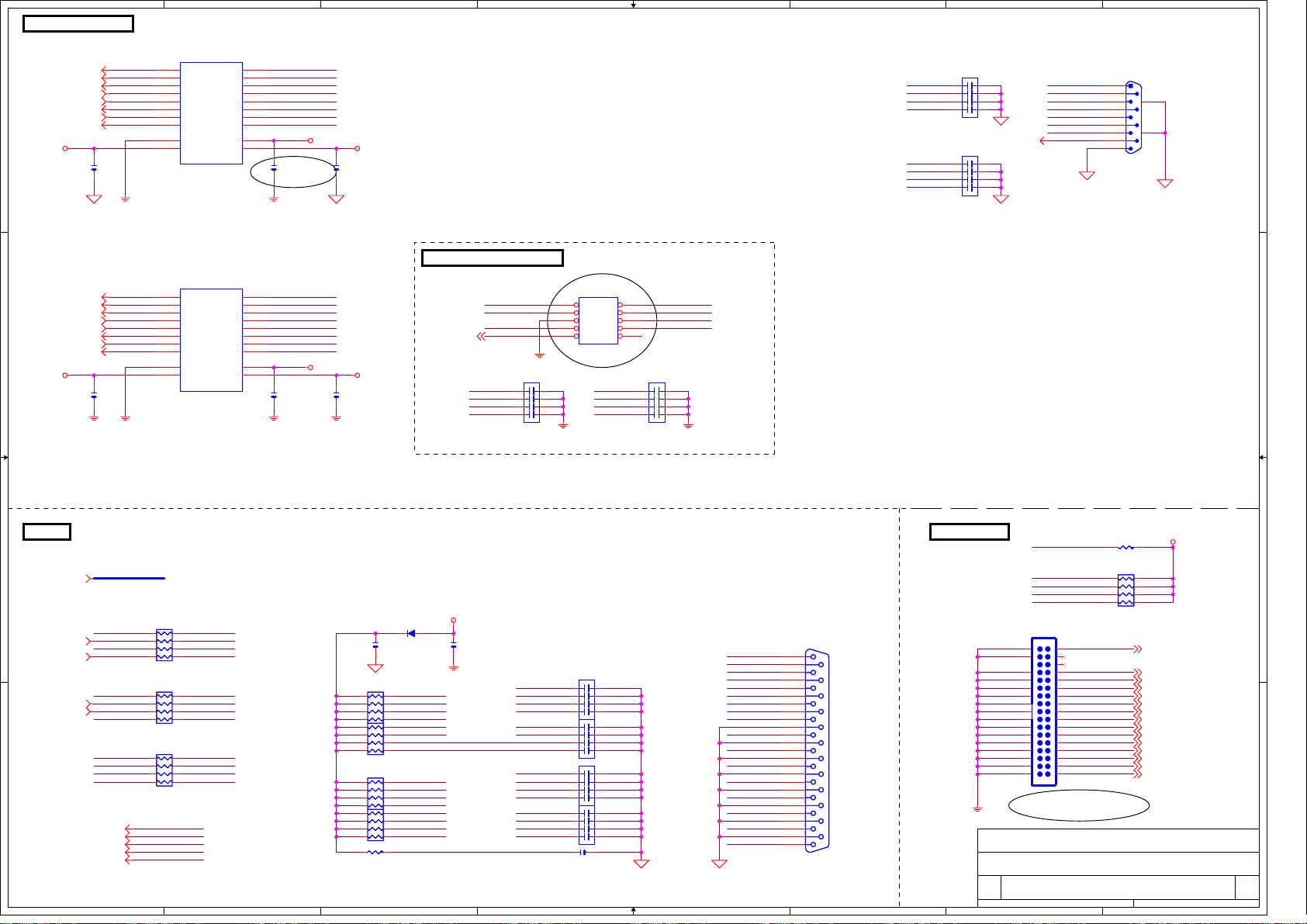Select the single resistor above the header connector
Image resolution: width=1307 pixels, height=924 pixels.
1126,548
